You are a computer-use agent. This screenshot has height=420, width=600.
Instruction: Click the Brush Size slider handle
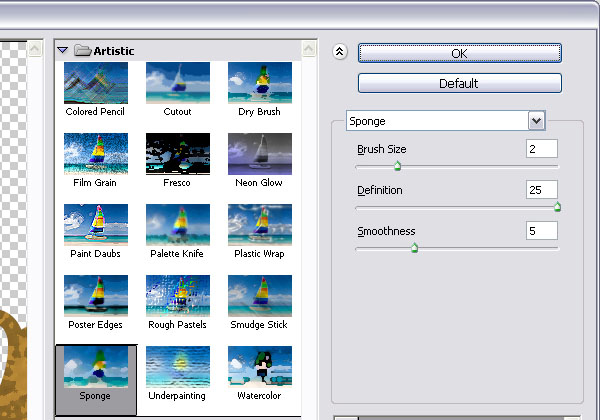click(397, 167)
